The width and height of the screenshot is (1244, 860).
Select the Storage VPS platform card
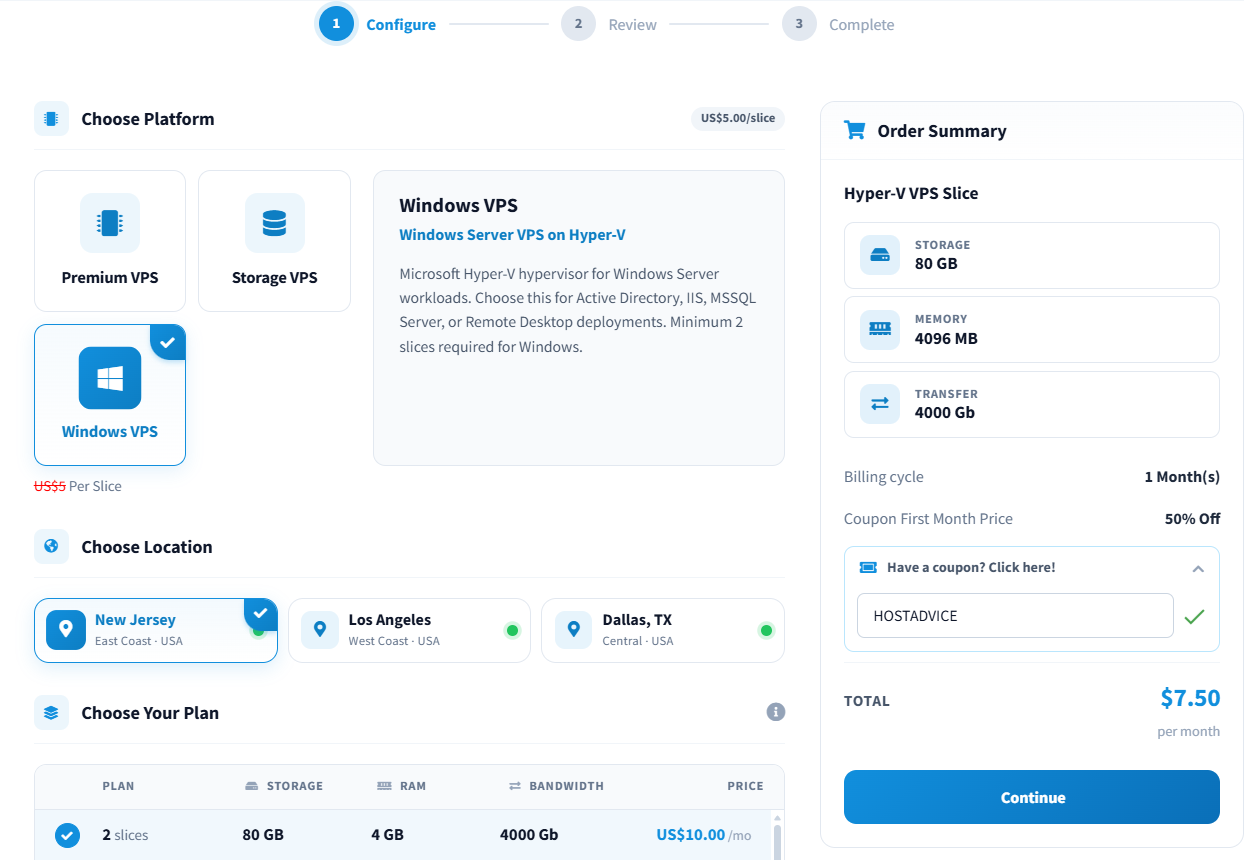coord(274,241)
